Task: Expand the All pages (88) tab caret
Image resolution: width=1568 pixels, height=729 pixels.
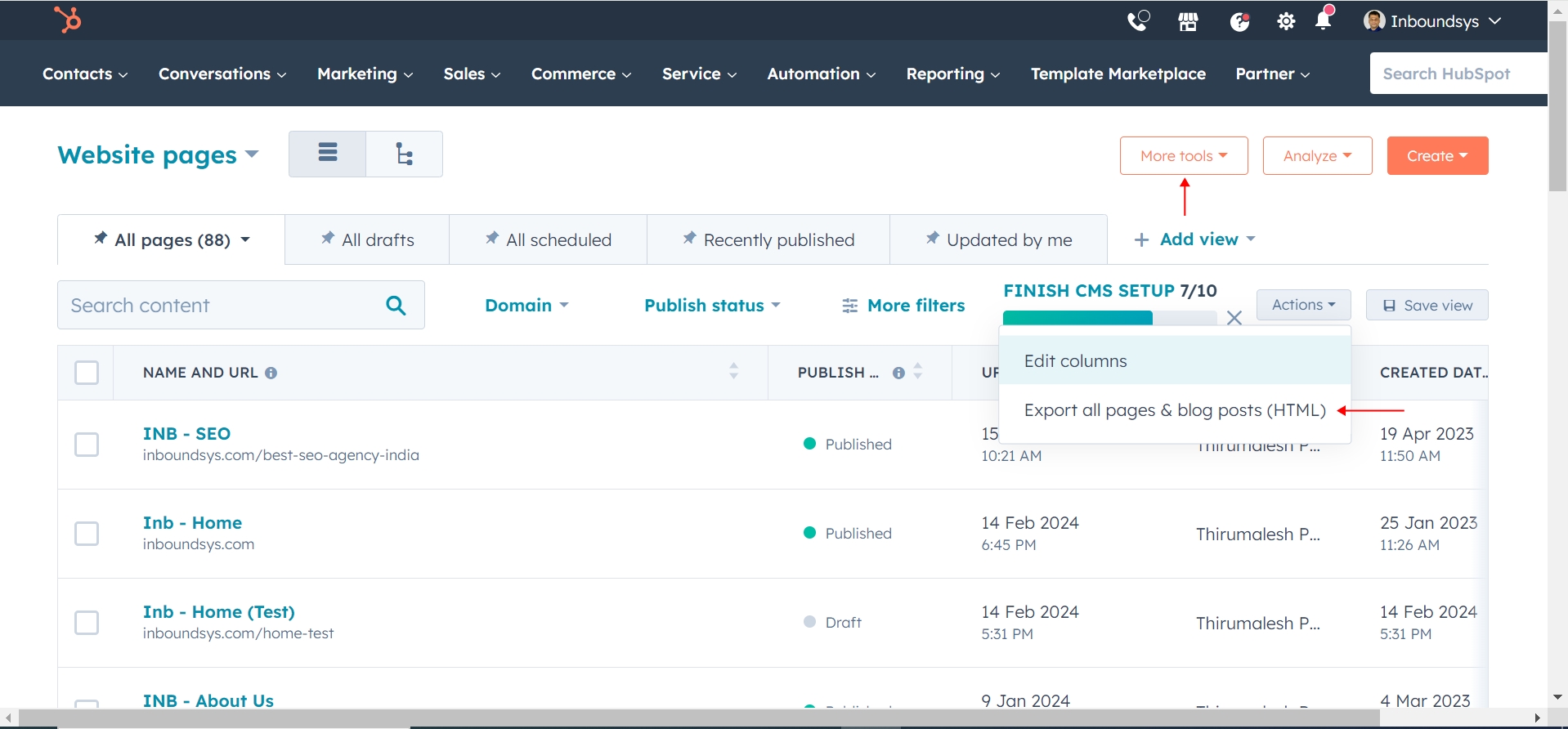Action: tap(245, 239)
